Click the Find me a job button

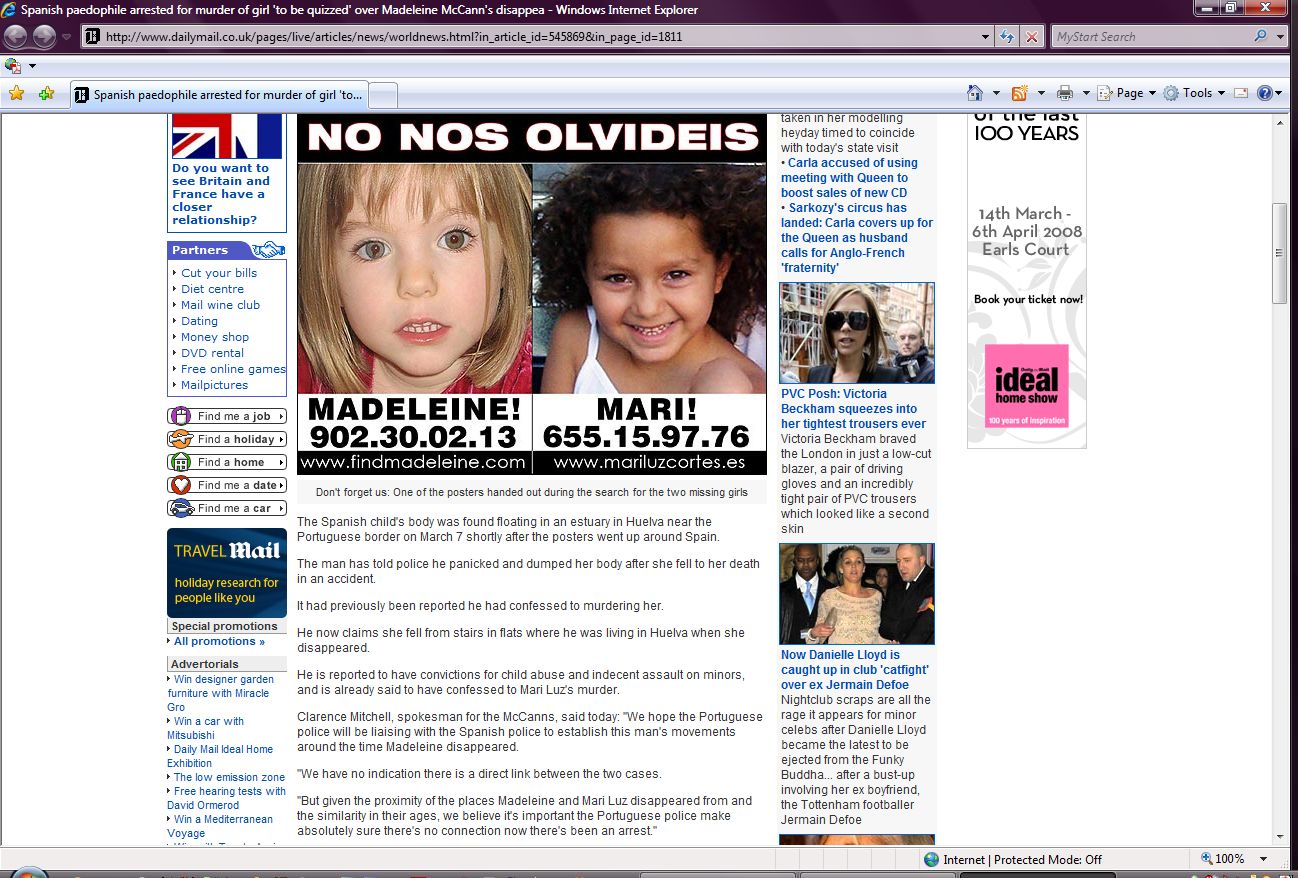click(x=227, y=416)
